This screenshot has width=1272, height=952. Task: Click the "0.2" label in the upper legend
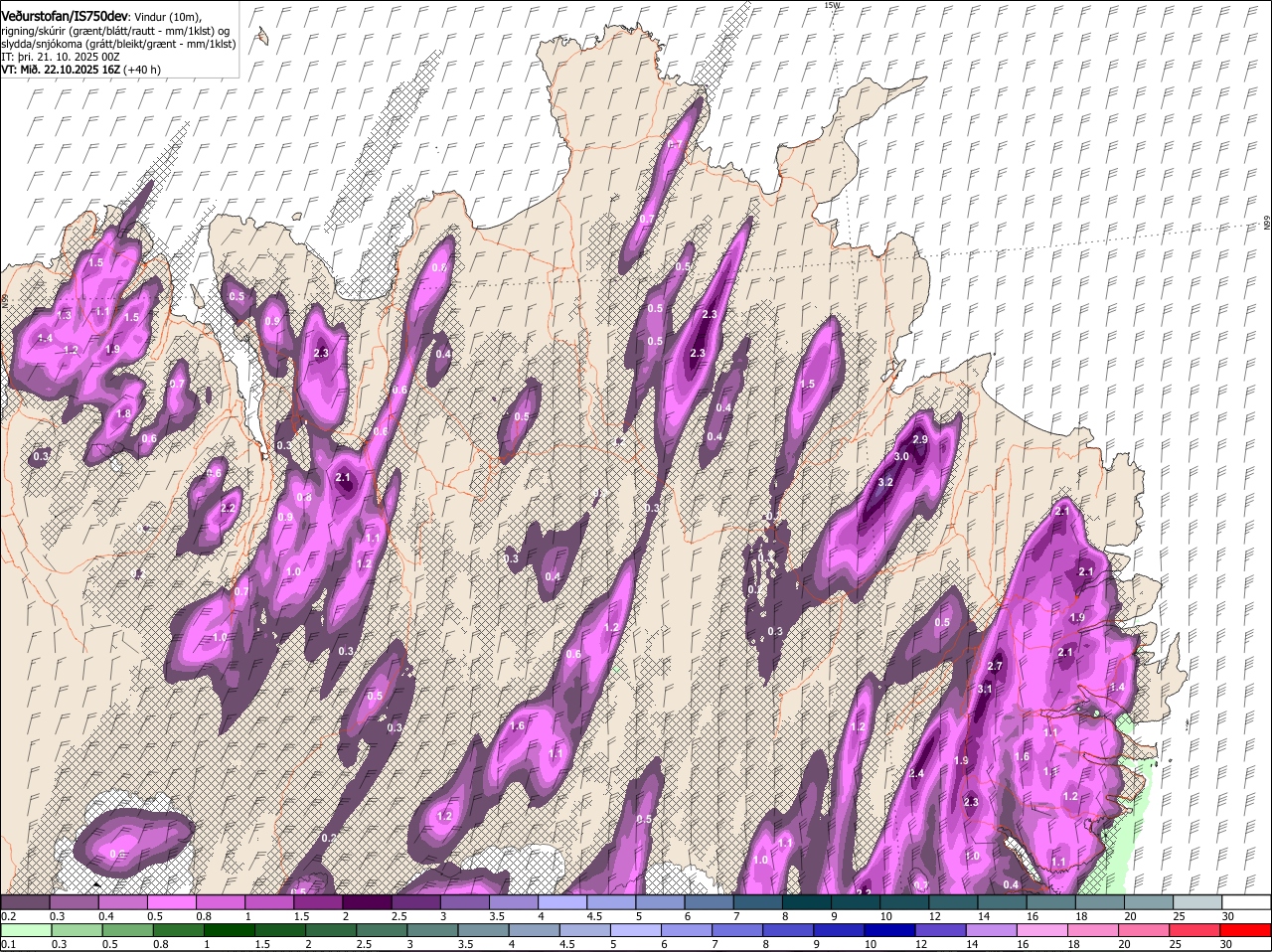pyautogui.click(x=8, y=917)
